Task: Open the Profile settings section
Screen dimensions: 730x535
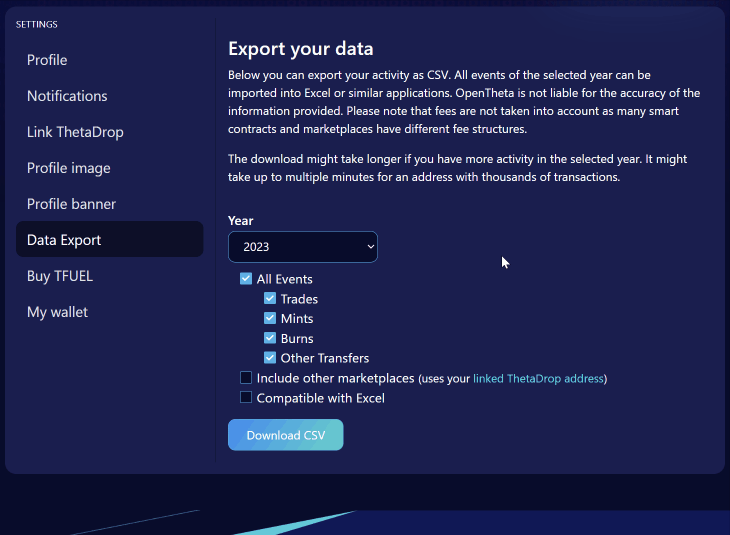Action: click(47, 60)
